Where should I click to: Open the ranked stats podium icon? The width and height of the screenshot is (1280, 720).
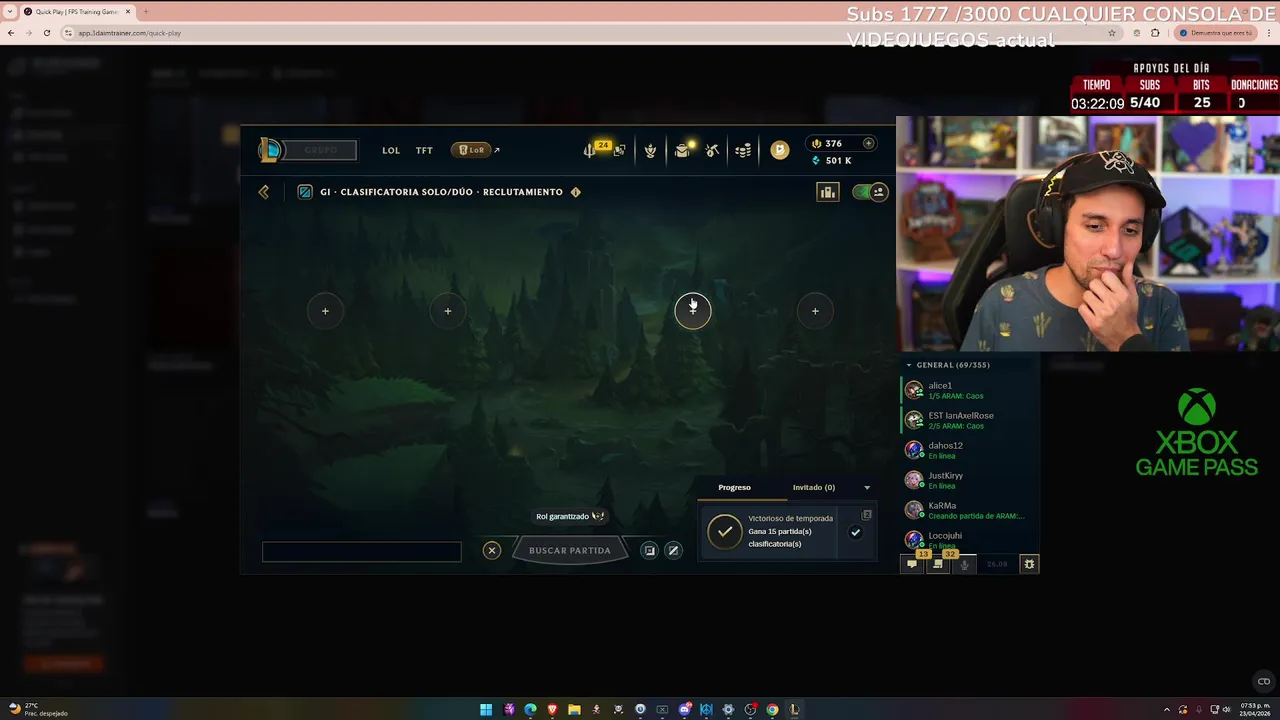point(828,192)
